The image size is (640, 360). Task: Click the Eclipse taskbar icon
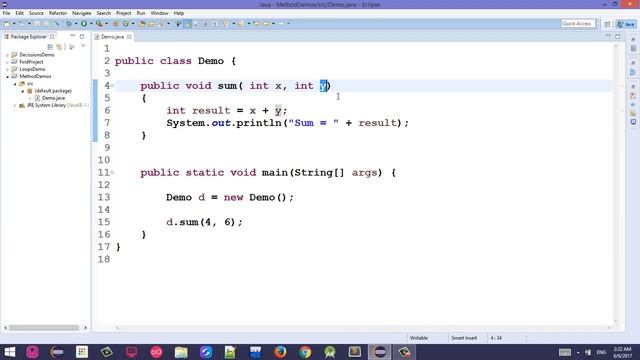click(379, 352)
